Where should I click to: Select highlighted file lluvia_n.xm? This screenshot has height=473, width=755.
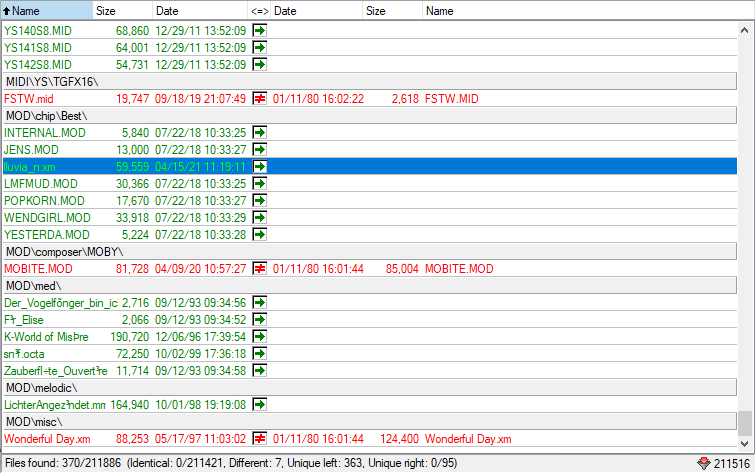(29, 167)
